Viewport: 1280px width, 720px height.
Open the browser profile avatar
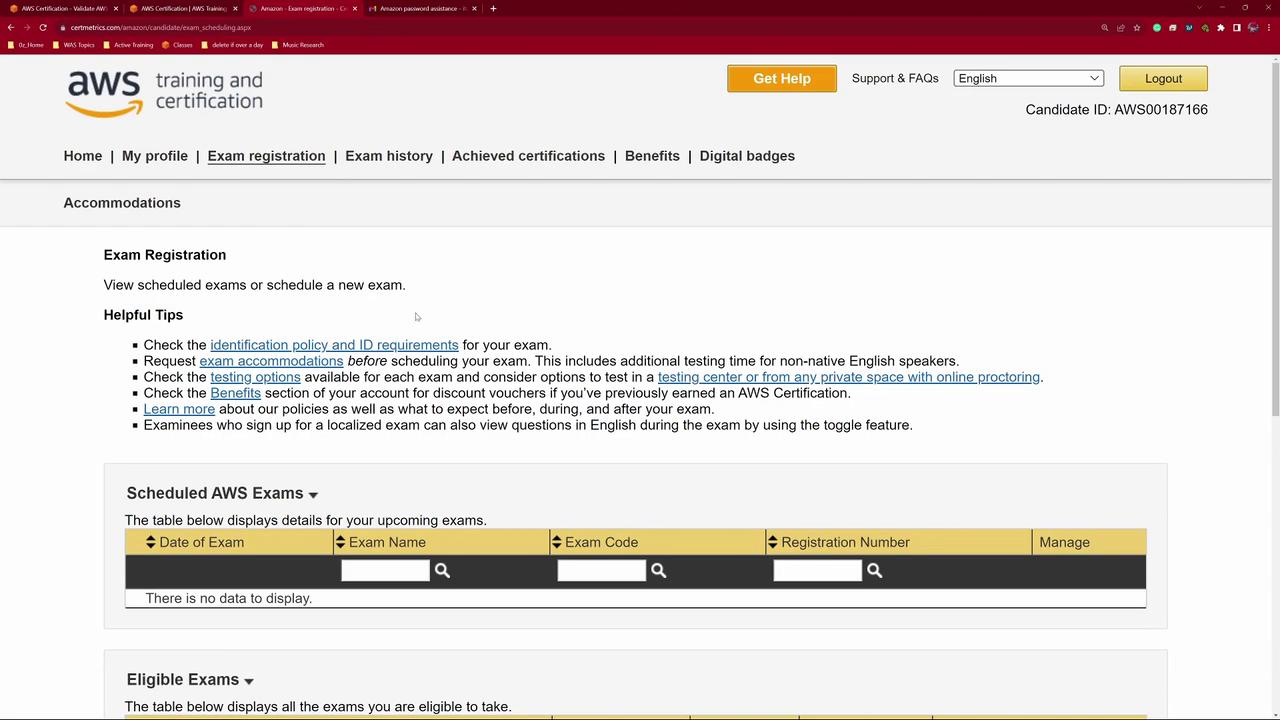pos(1253,28)
